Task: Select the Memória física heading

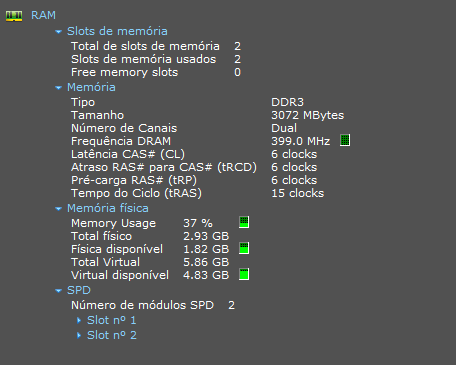Action: coord(108,208)
